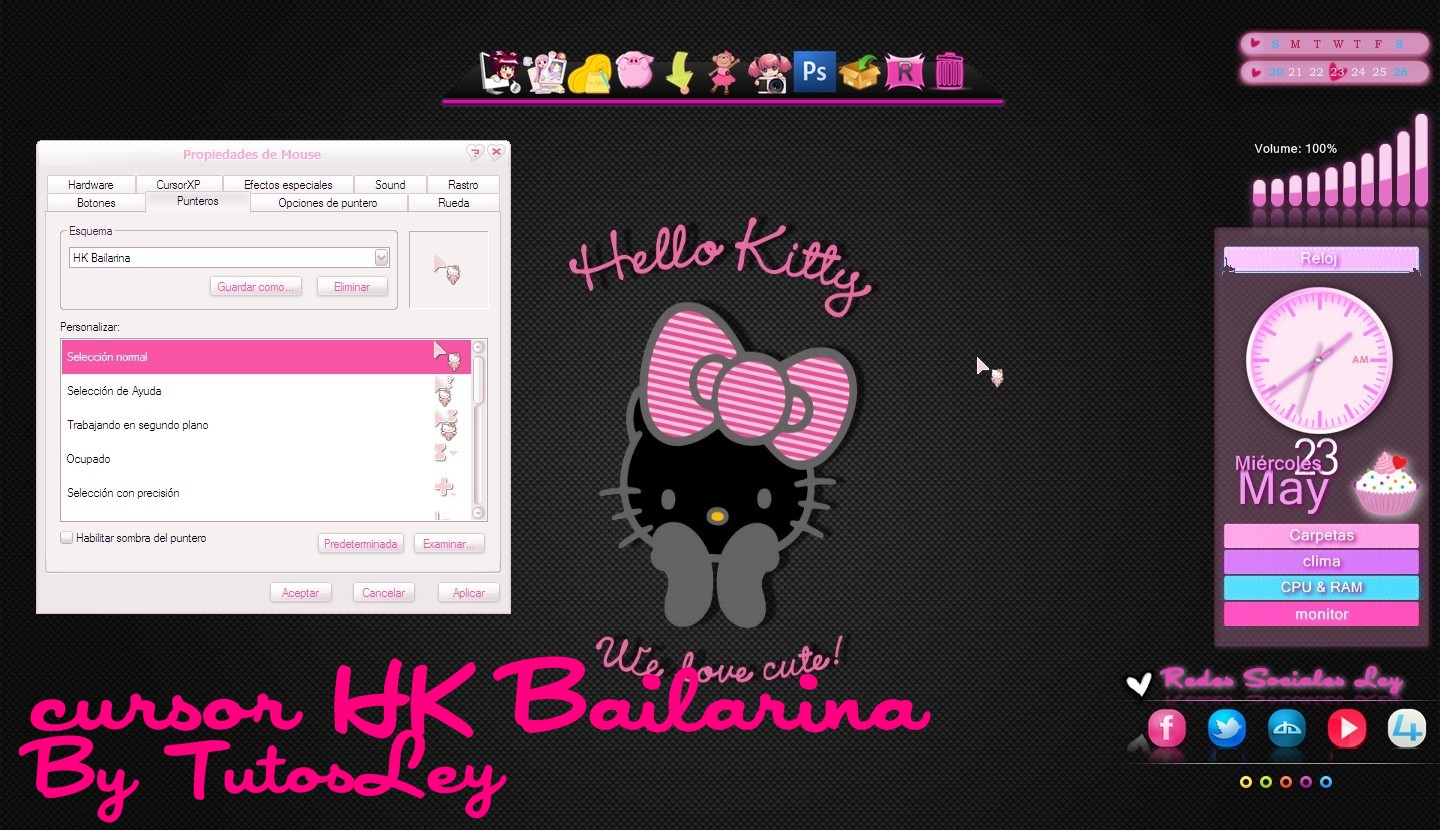Click the 'Examinar...' browse button
The width and height of the screenshot is (1440, 830).
[450, 544]
